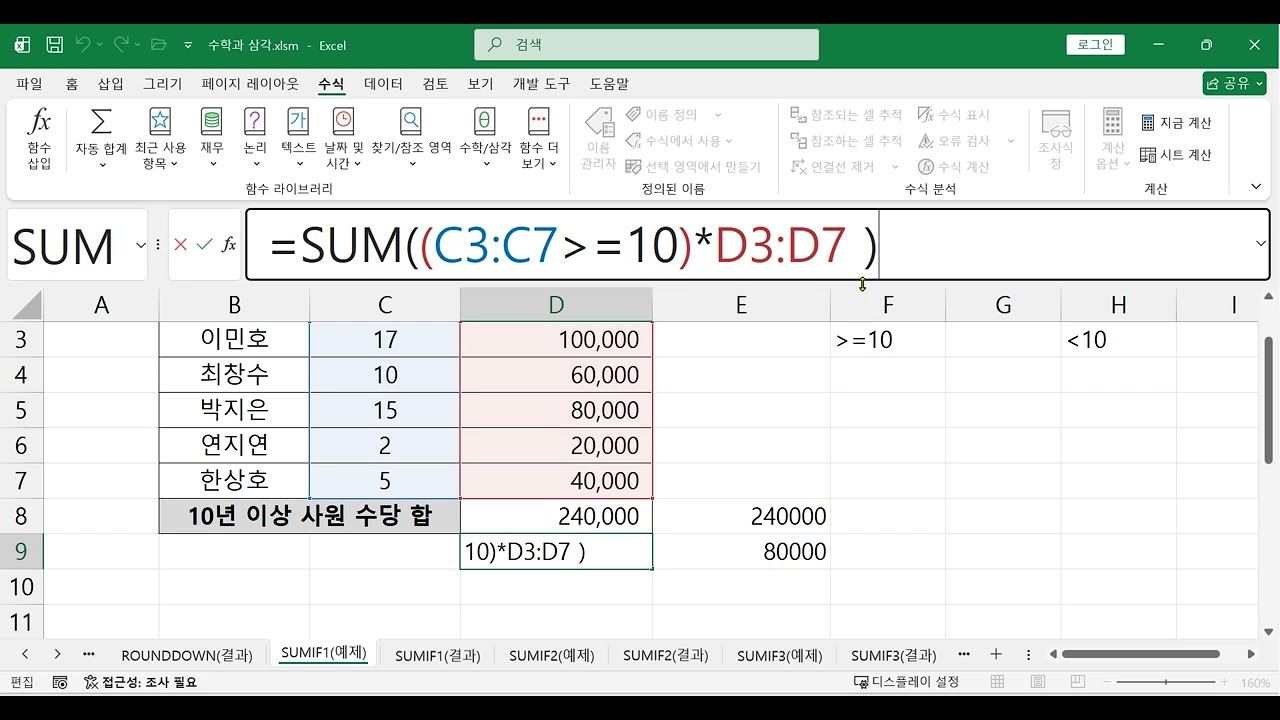Click Calculate Sheet (시트 계산)

[x=1176, y=155]
